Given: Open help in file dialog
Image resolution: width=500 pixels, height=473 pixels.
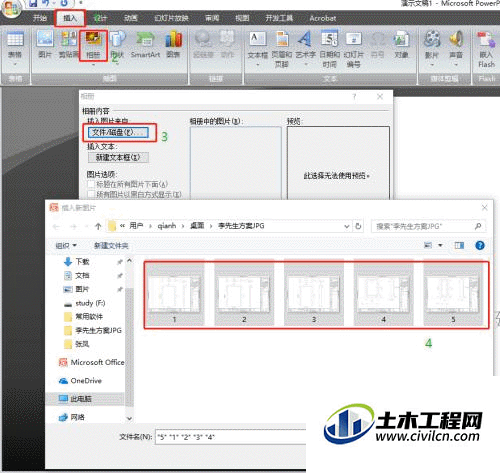Looking at the screenshot, I should [480, 246].
